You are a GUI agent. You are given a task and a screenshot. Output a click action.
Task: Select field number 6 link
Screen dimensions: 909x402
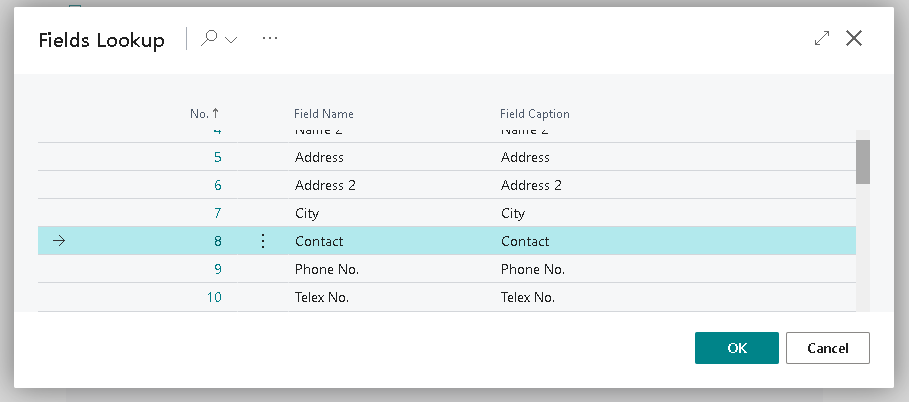pyautogui.click(x=218, y=185)
